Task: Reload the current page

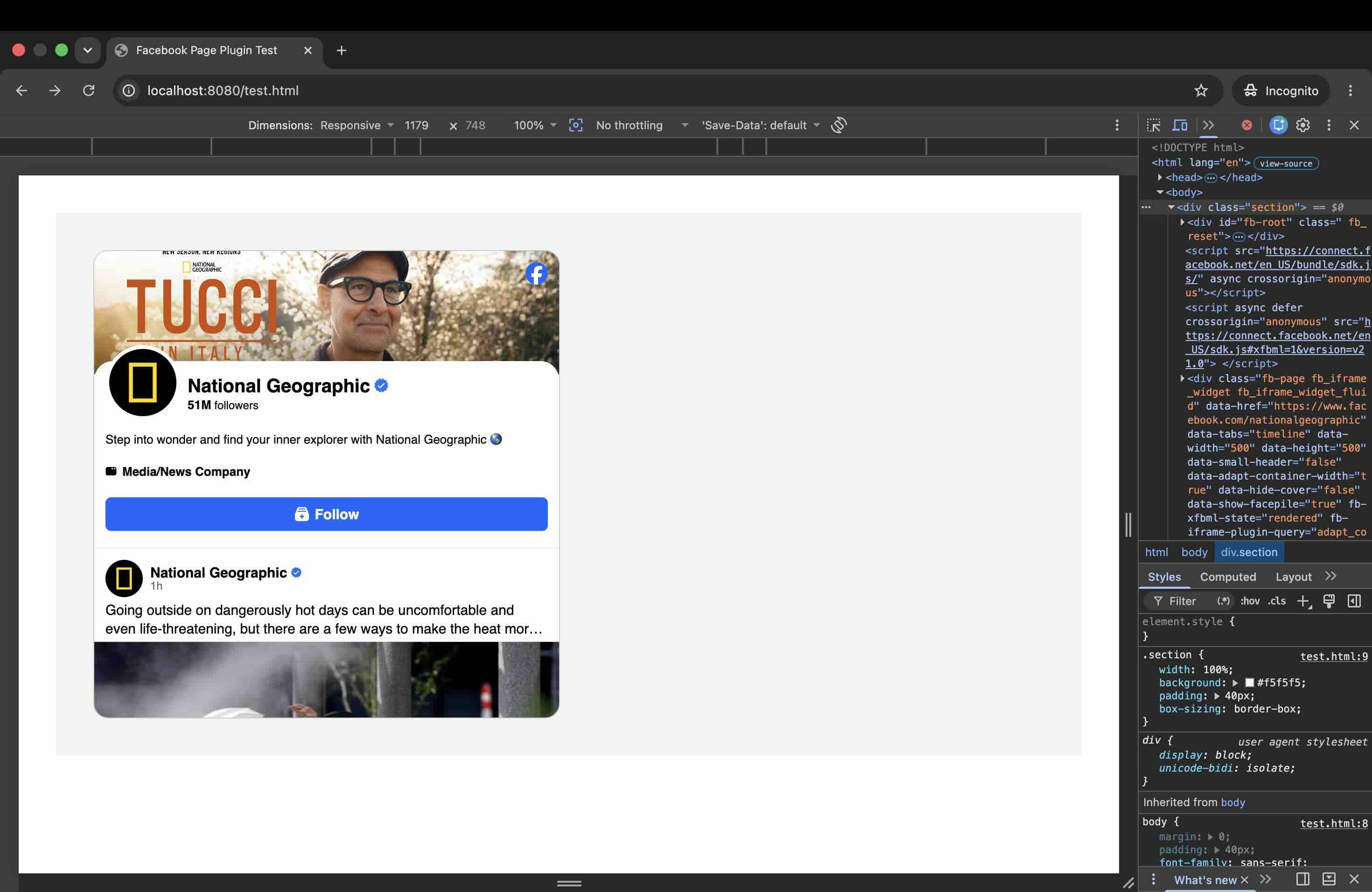Action: (x=88, y=91)
